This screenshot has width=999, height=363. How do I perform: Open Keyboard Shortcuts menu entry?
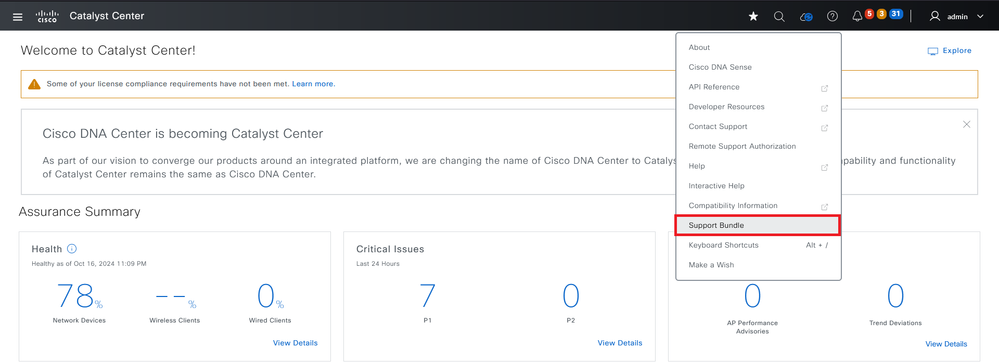[758, 245]
